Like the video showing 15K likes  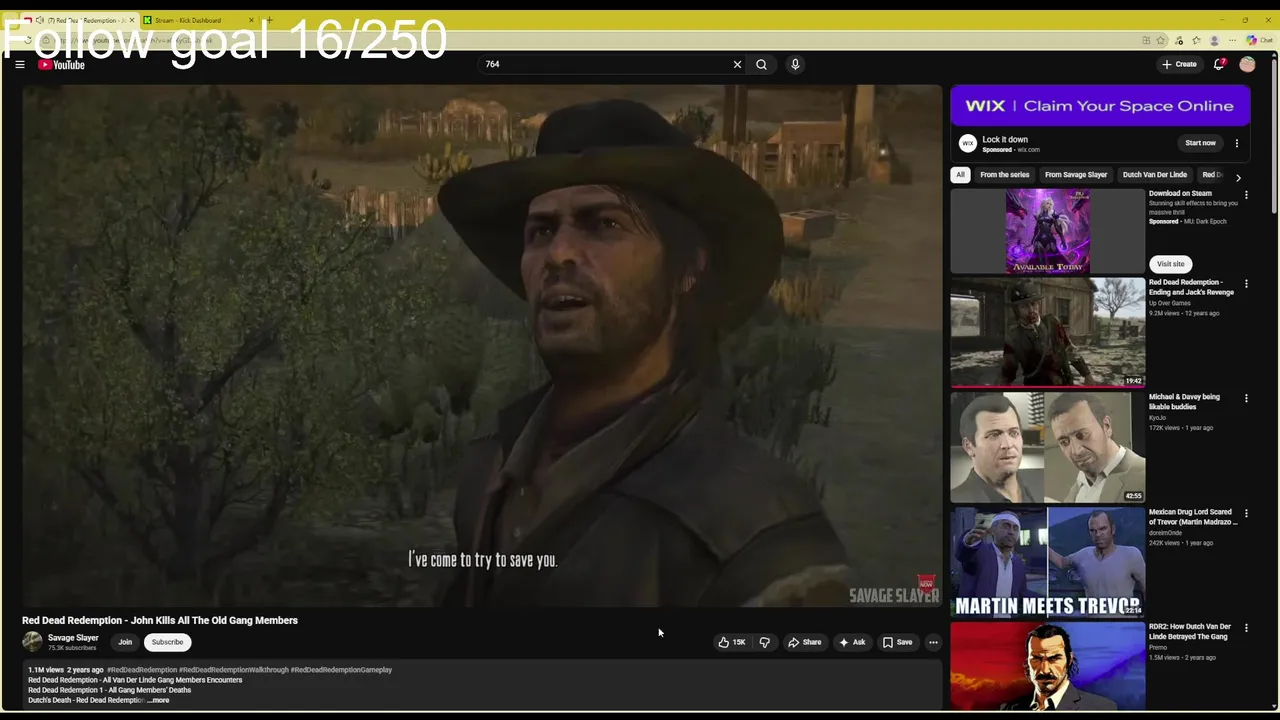pos(732,642)
